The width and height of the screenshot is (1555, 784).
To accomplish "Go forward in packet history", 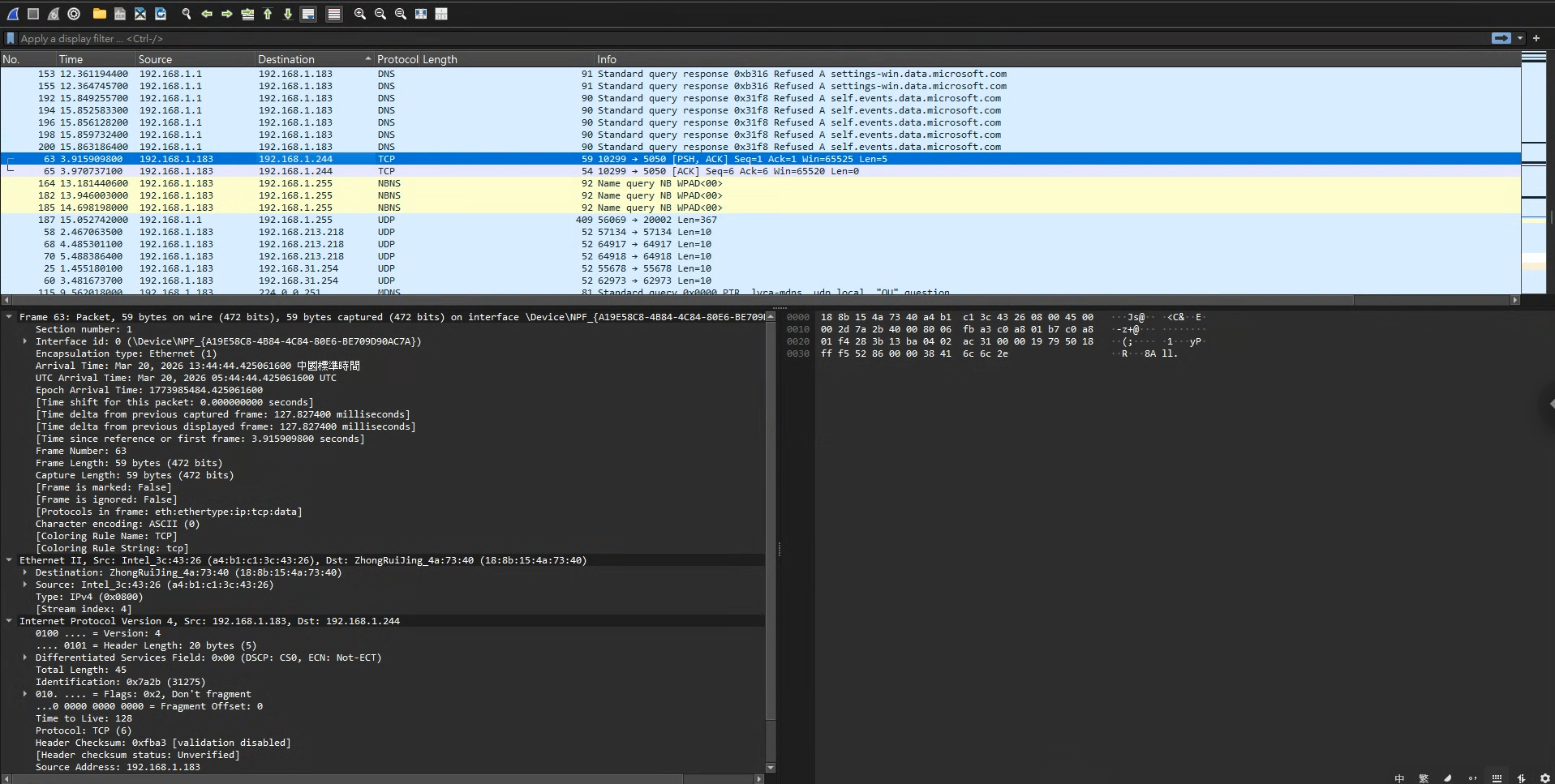I will pyautogui.click(x=227, y=14).
